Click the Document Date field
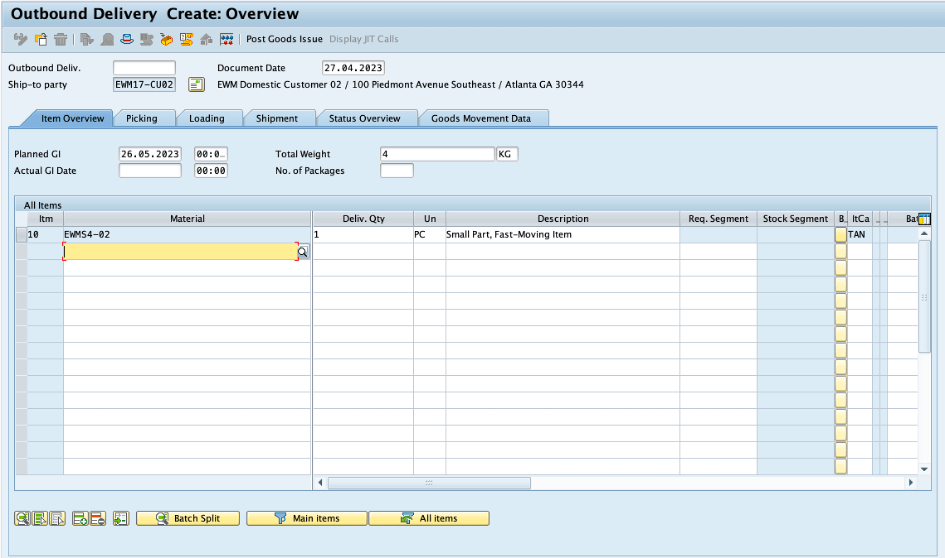This screenshot has height=558, width=945. point(353,67)
